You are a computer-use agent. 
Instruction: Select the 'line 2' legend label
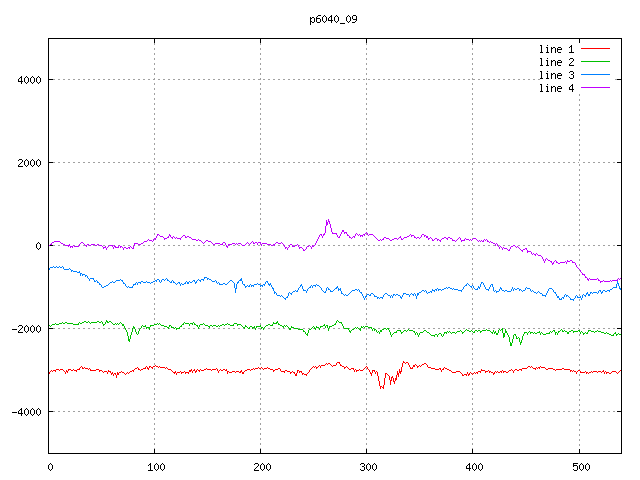coord(556,62)
